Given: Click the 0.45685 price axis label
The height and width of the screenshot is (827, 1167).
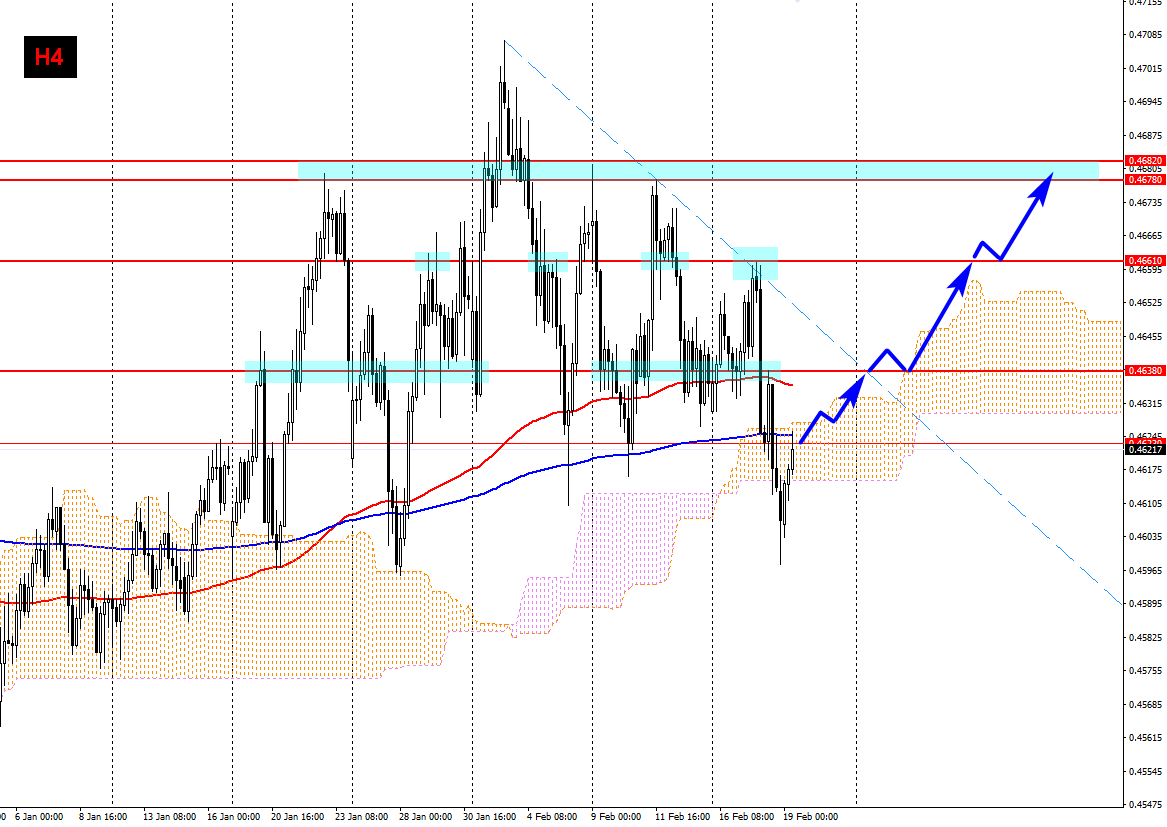Looking at the screenshot, I should [x=1145, y=704].
